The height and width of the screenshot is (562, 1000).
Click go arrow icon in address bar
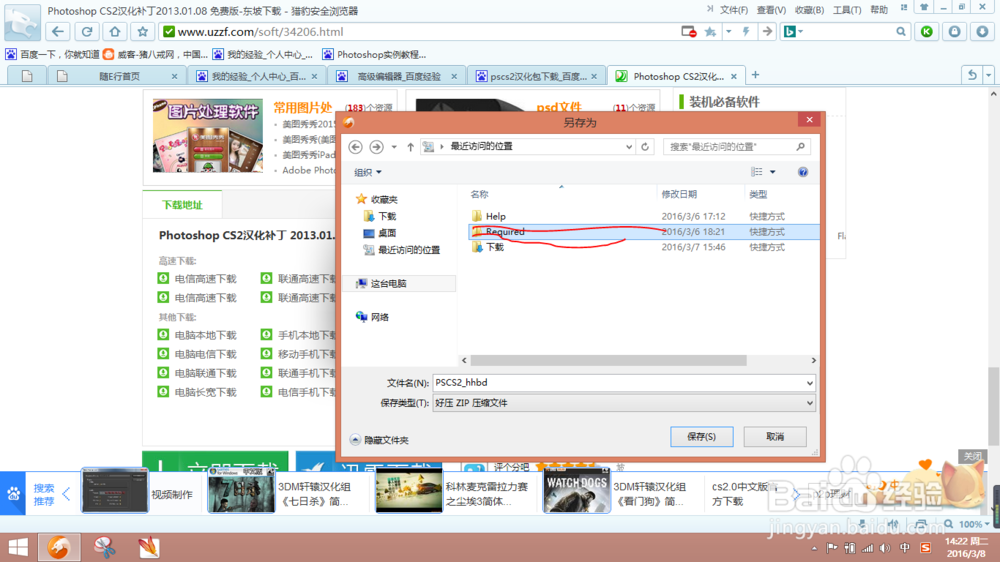pos(767,31)
